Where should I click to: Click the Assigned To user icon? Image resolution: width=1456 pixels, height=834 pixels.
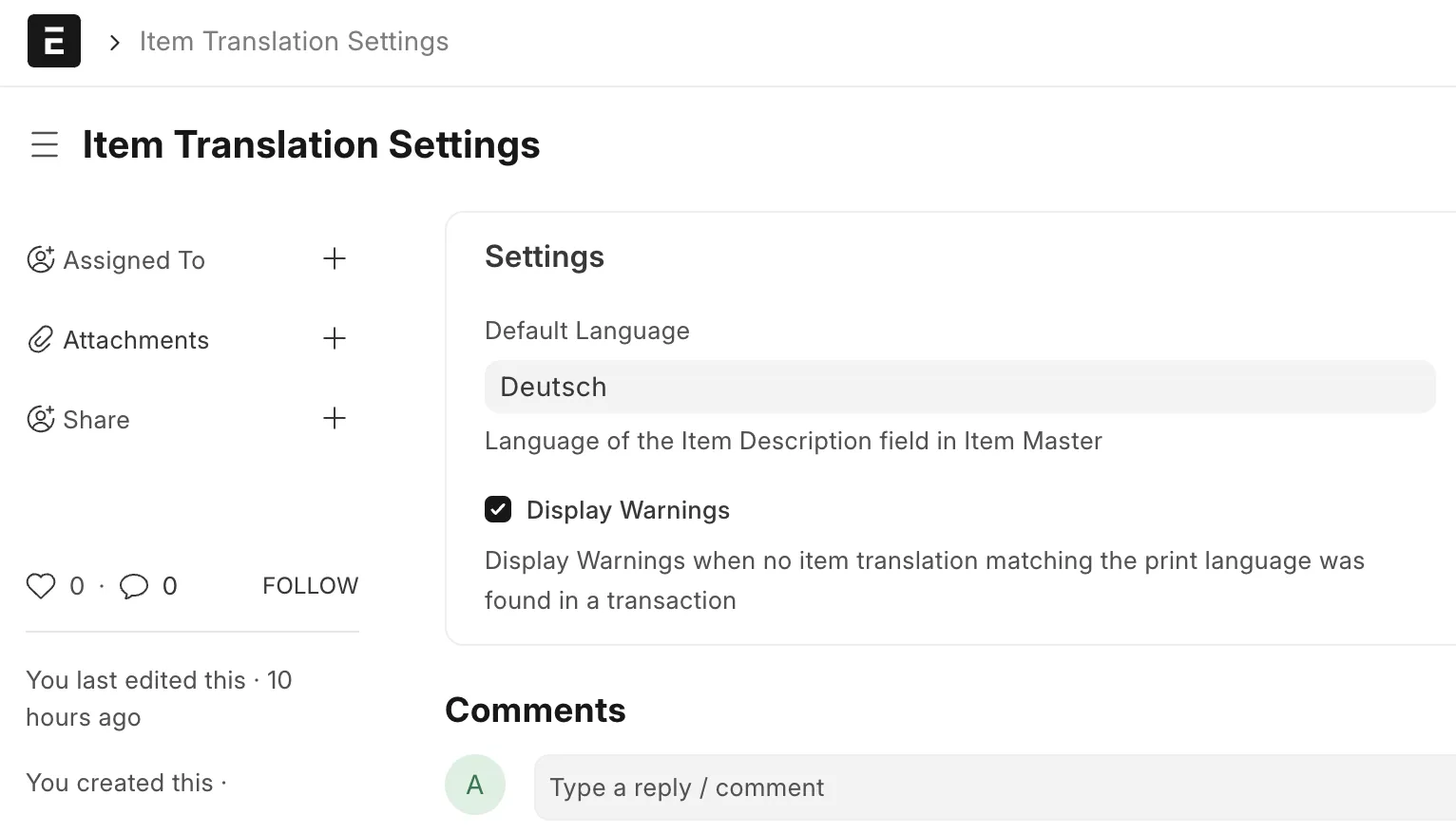click(41, 259)
